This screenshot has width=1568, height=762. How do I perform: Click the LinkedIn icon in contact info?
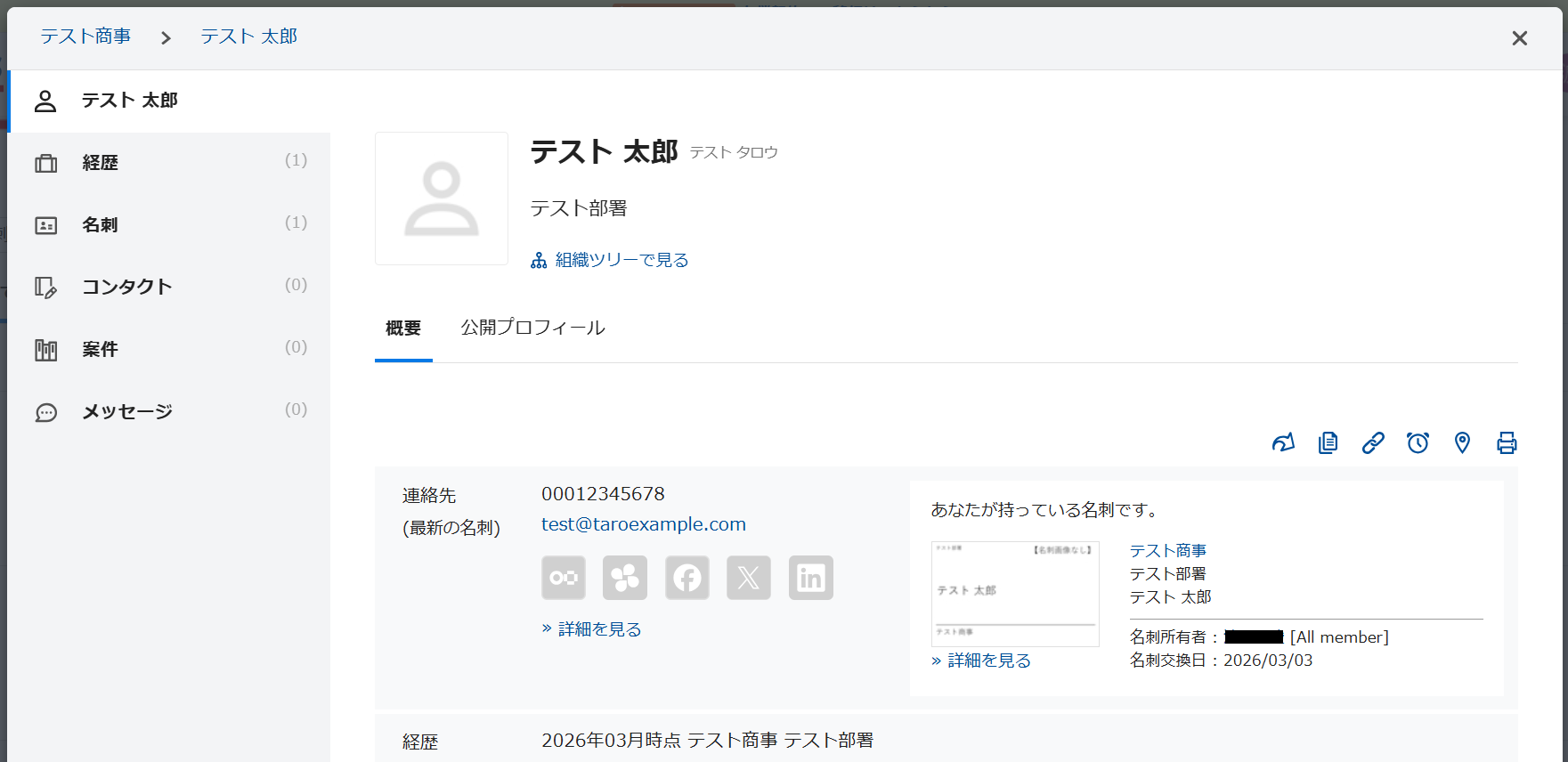pos(811,578)
